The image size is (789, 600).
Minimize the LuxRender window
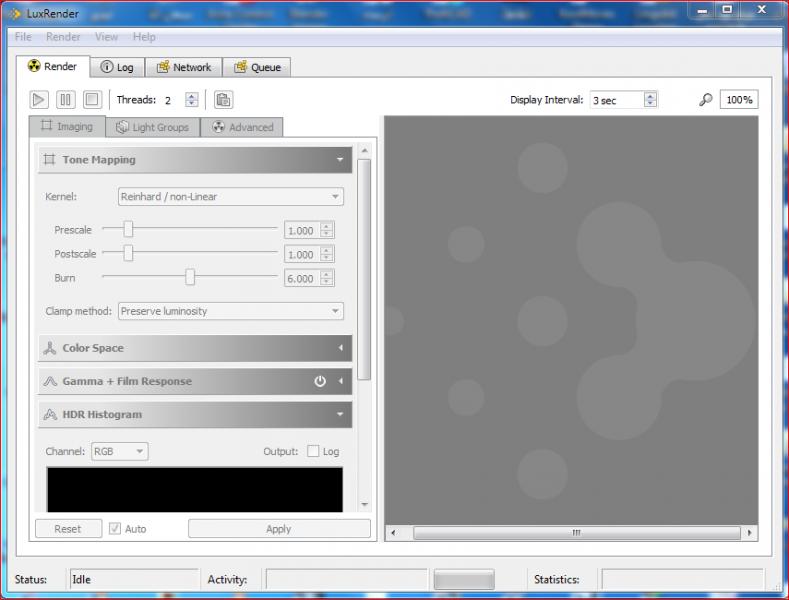click(x=702, y=11)
